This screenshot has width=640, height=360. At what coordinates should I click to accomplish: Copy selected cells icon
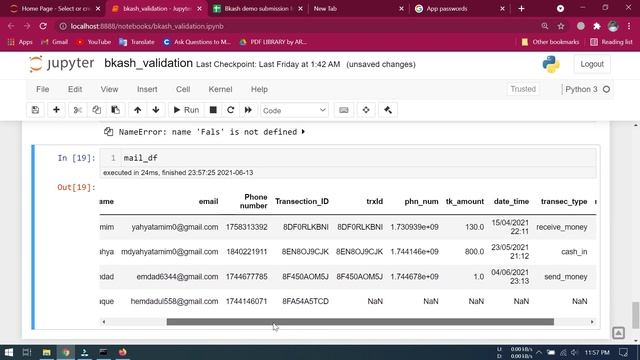pyautogui.click(x=96, y=110)
